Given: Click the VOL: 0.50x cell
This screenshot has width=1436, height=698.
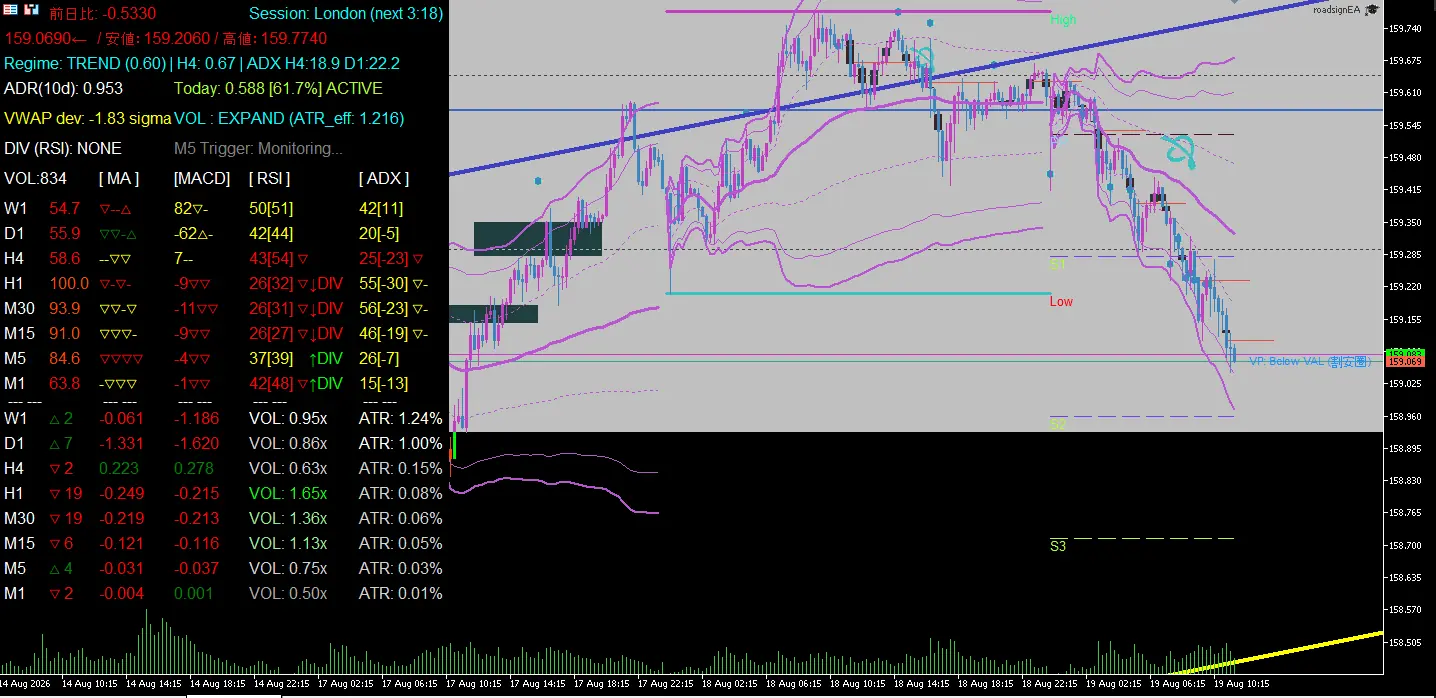Looking at the screenshot, I should (x=288, y=593).
